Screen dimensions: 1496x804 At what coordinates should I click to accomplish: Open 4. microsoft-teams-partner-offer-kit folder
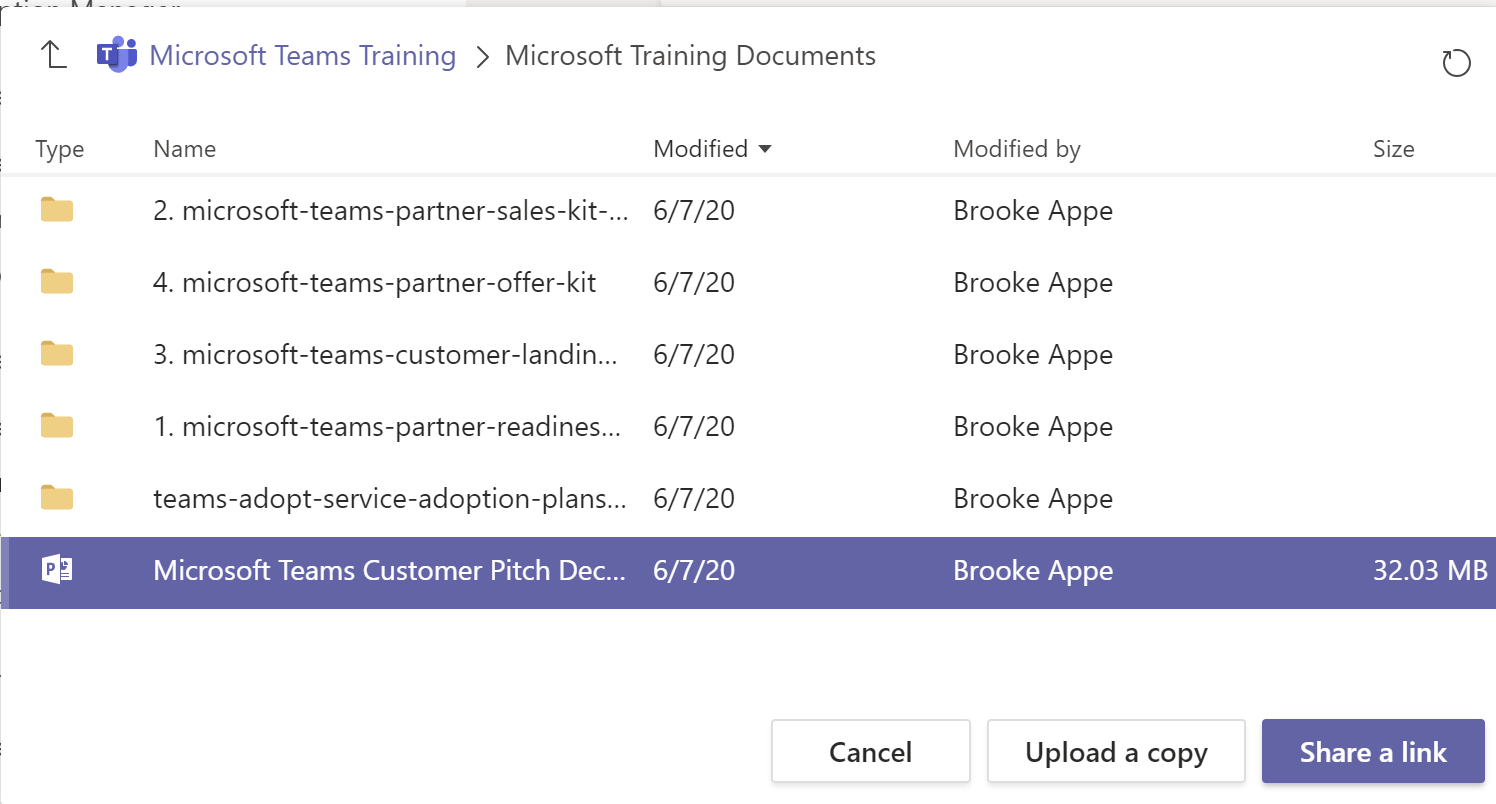[374, 283]
